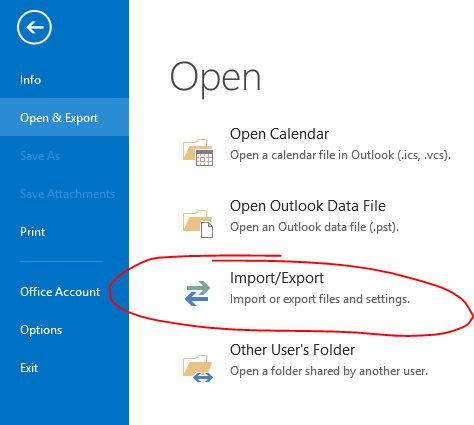
Task: Select Save Attachments in sidebar
Action: coord(64,194)
